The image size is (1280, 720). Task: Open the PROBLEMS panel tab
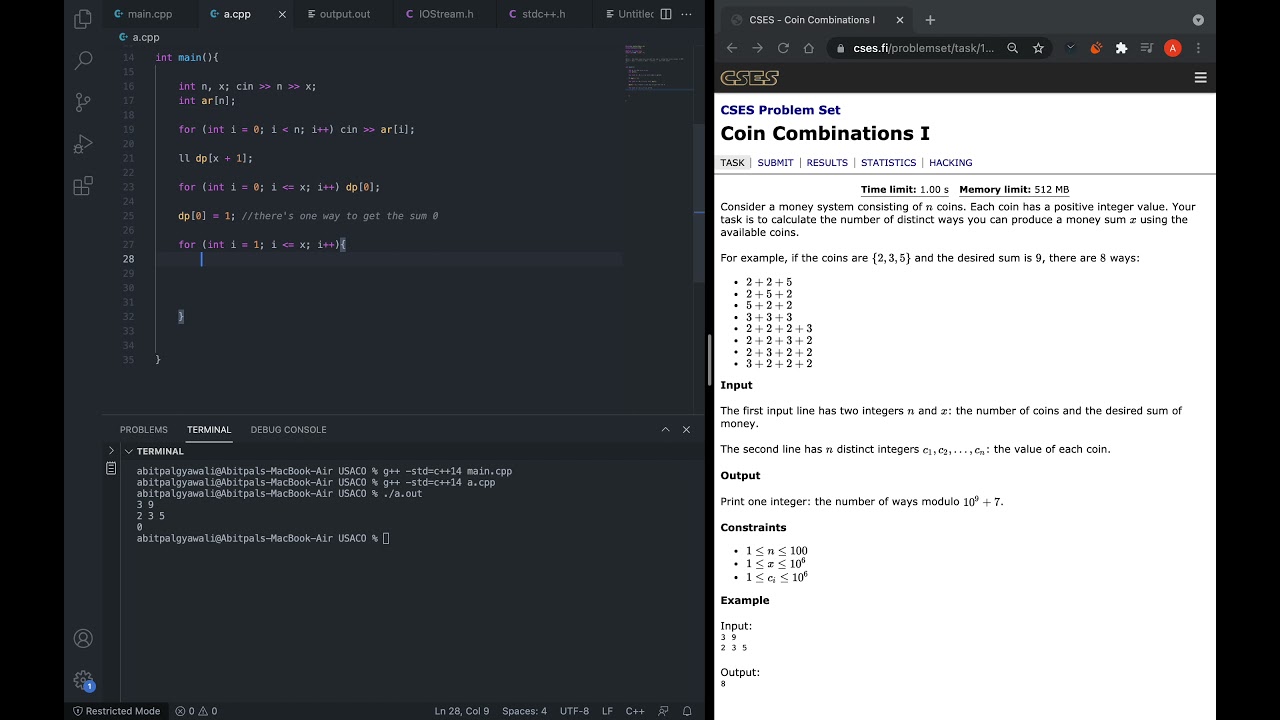[144, 429]
